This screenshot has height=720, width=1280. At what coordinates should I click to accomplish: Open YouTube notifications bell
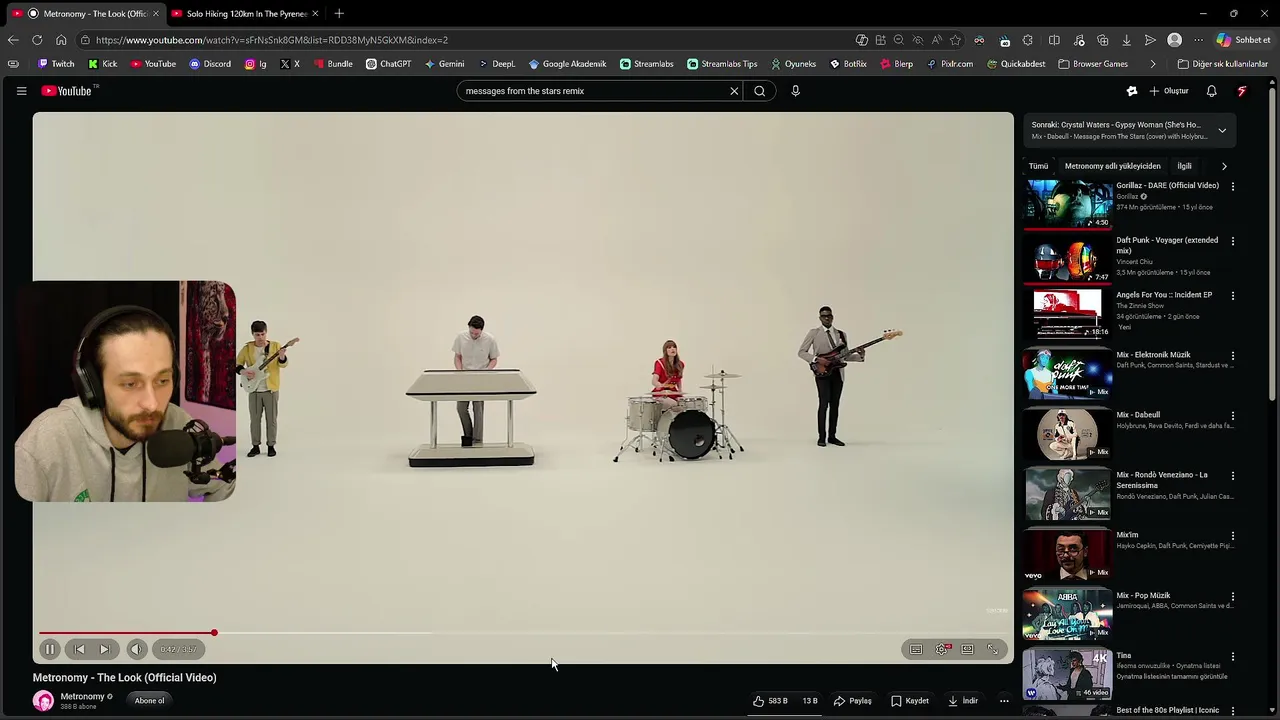[1211, 91]
